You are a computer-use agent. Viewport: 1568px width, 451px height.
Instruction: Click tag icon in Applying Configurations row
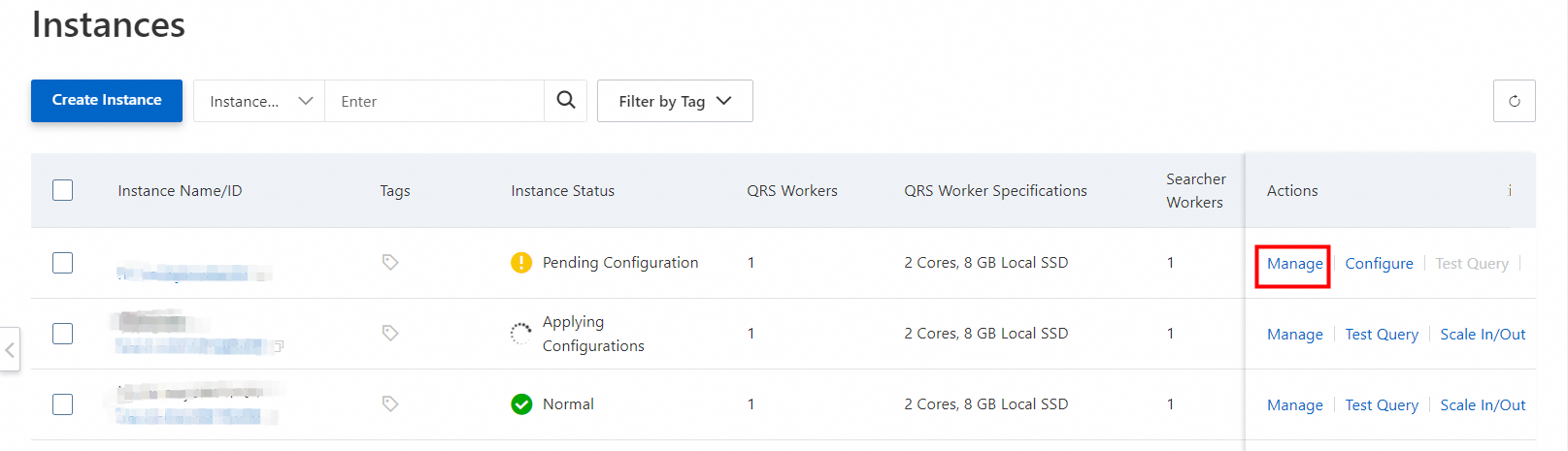coord(390,333)
